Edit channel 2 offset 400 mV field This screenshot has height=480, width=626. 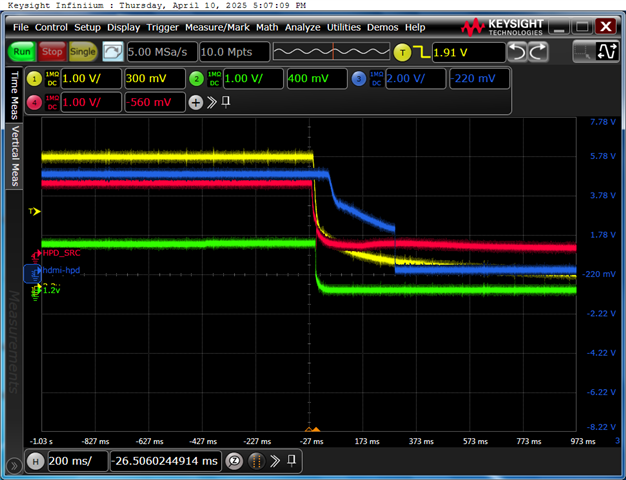[317, 78]
